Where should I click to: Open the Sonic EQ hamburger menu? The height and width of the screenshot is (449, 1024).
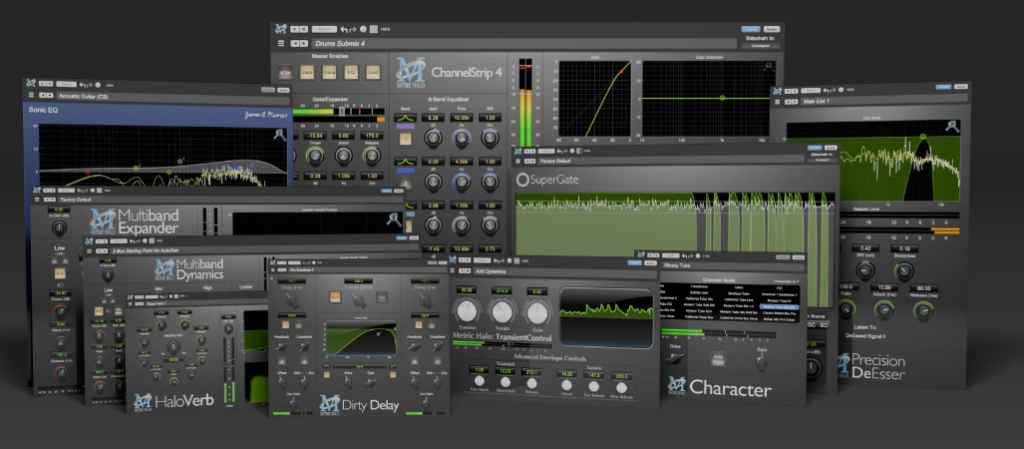click(31, 95)
